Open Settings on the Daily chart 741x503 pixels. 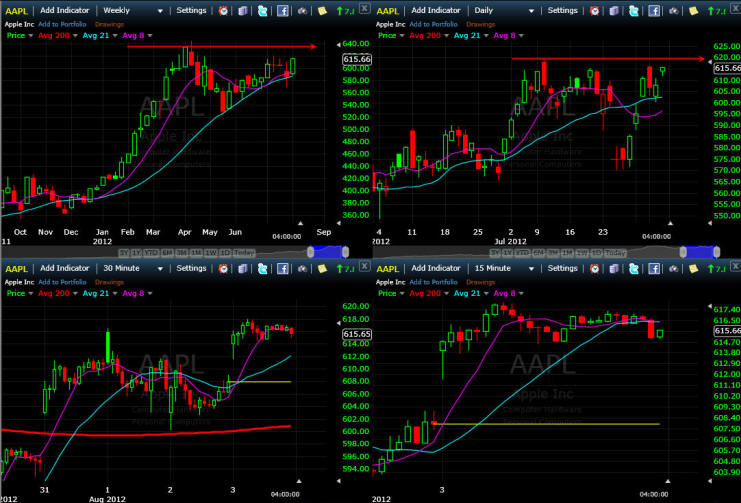[562, 10]
